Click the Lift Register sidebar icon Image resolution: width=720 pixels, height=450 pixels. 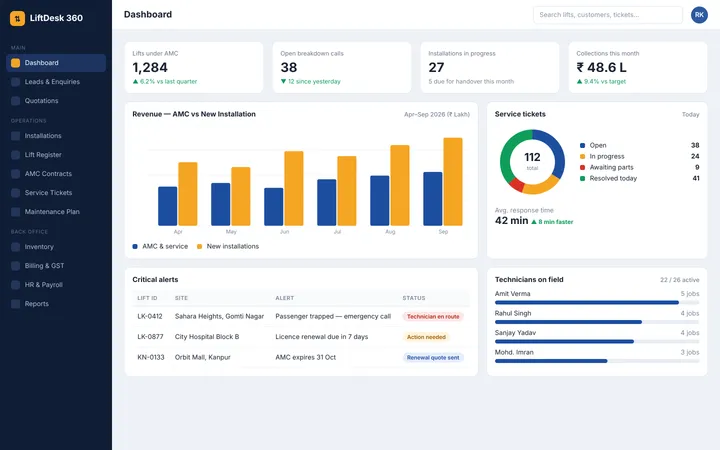[x=15, y=155]
